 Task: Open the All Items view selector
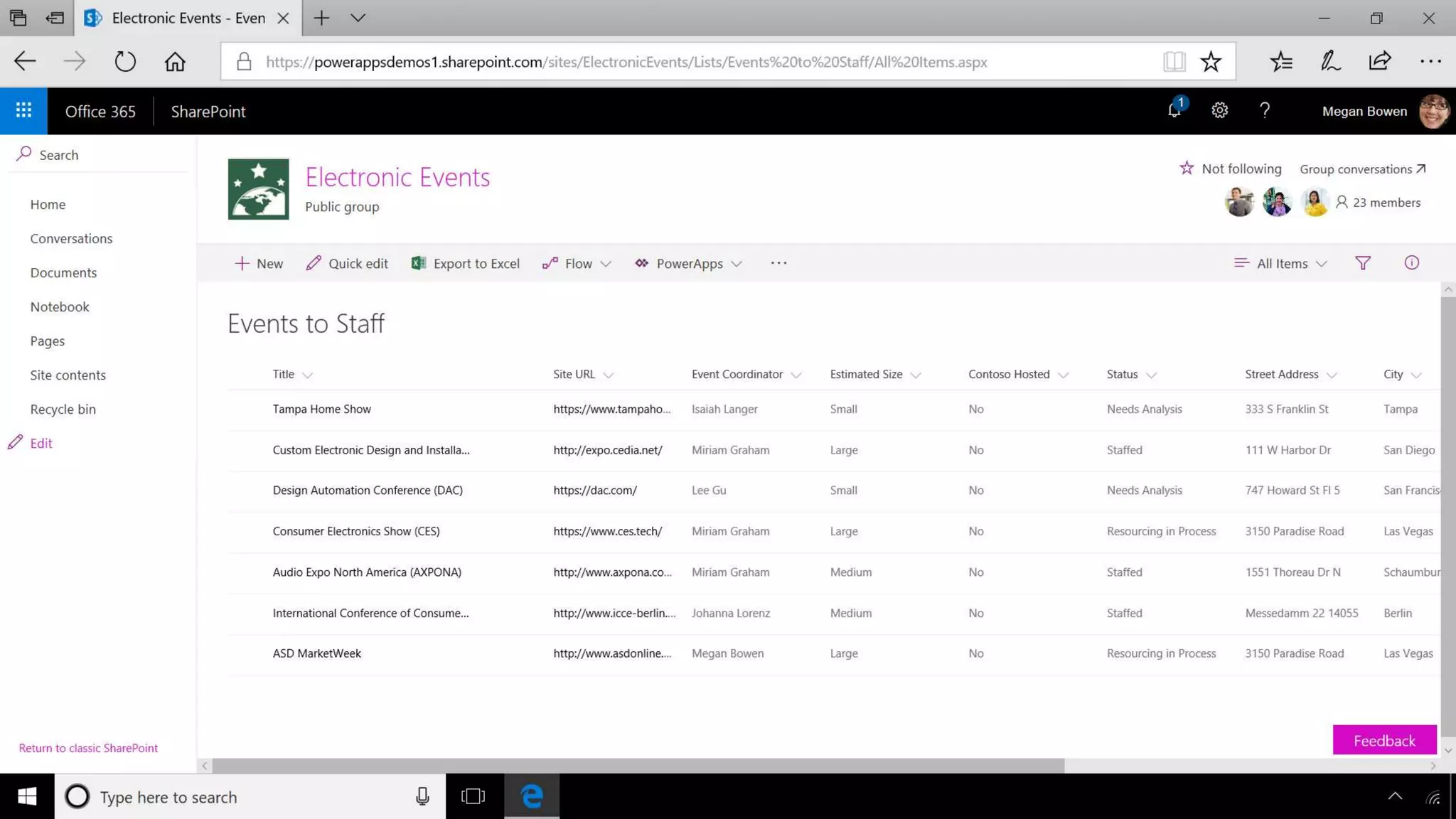(1281, 263)
